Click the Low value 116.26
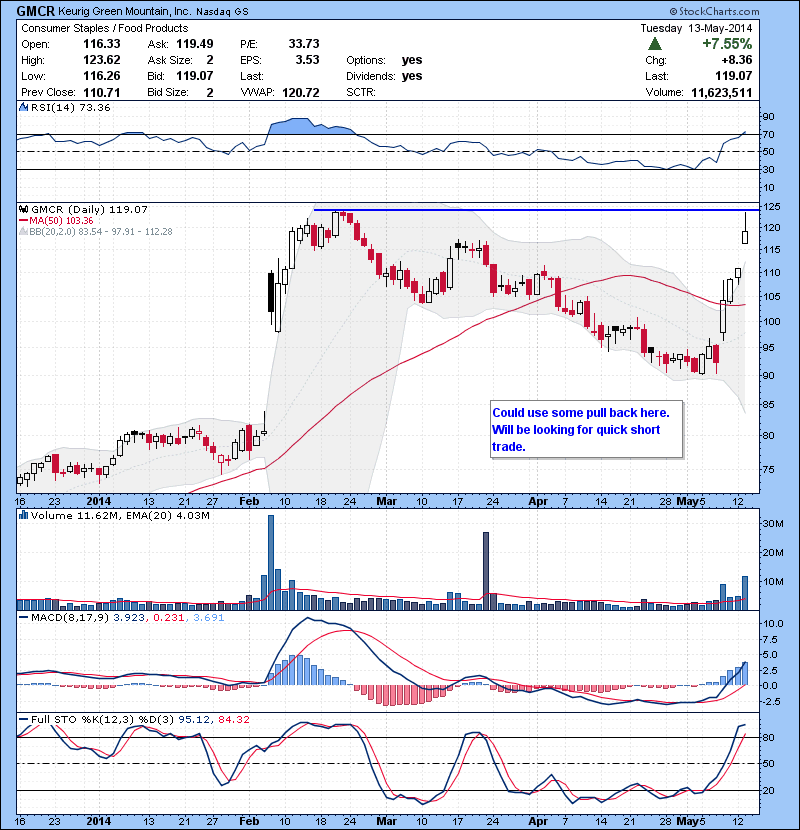The height and width of the screenshot is (830, 800). 102,76
